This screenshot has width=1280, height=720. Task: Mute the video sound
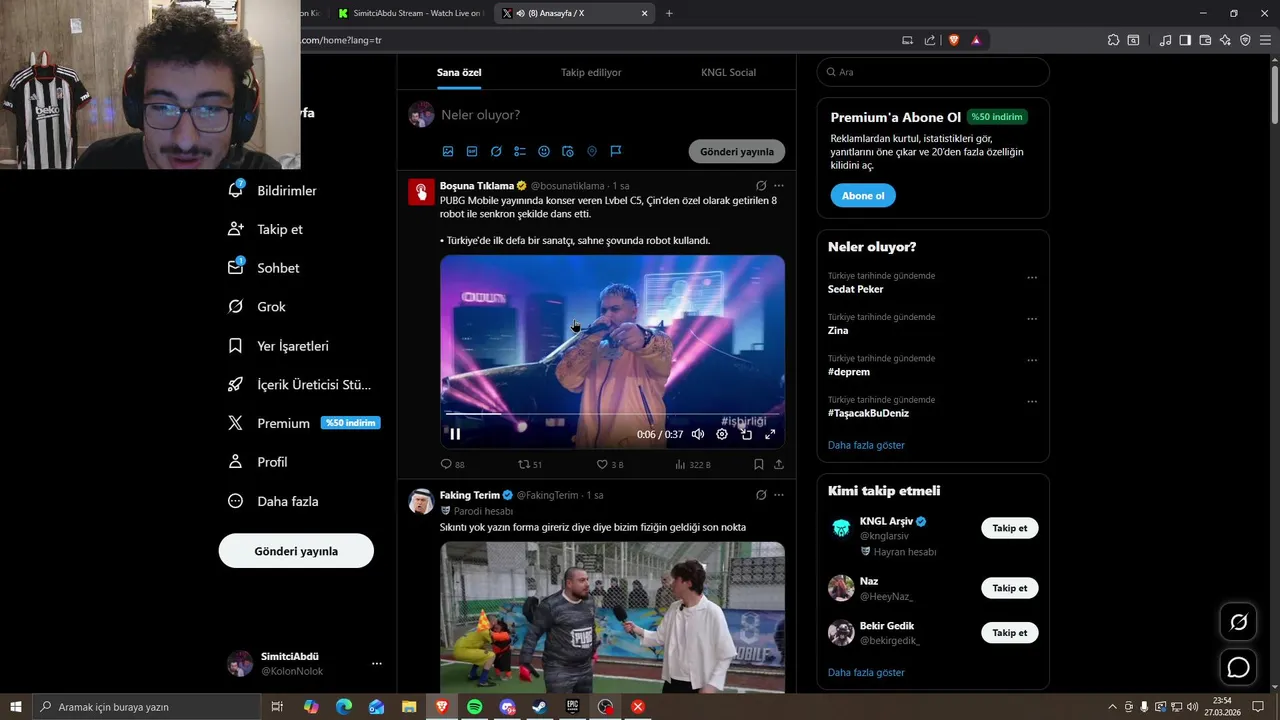pos(698,434)
